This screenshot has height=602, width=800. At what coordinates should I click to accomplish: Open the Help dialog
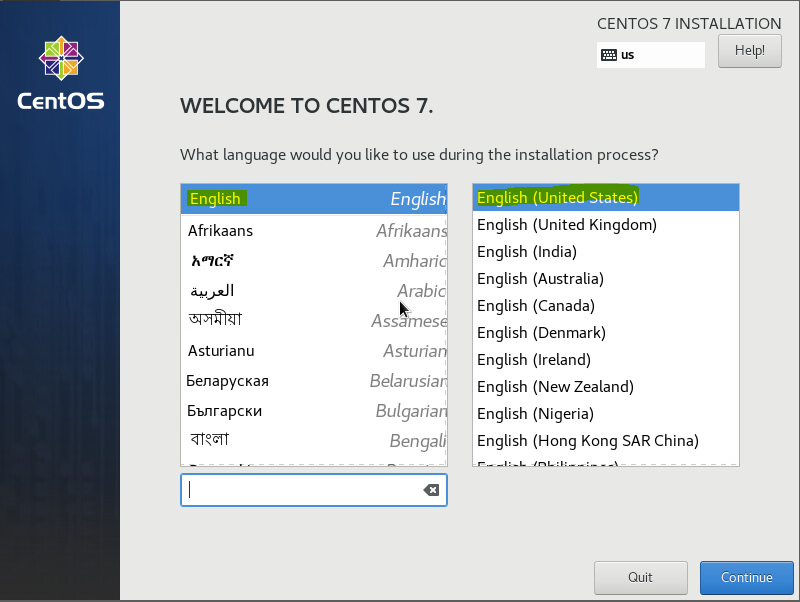[749, 51]
